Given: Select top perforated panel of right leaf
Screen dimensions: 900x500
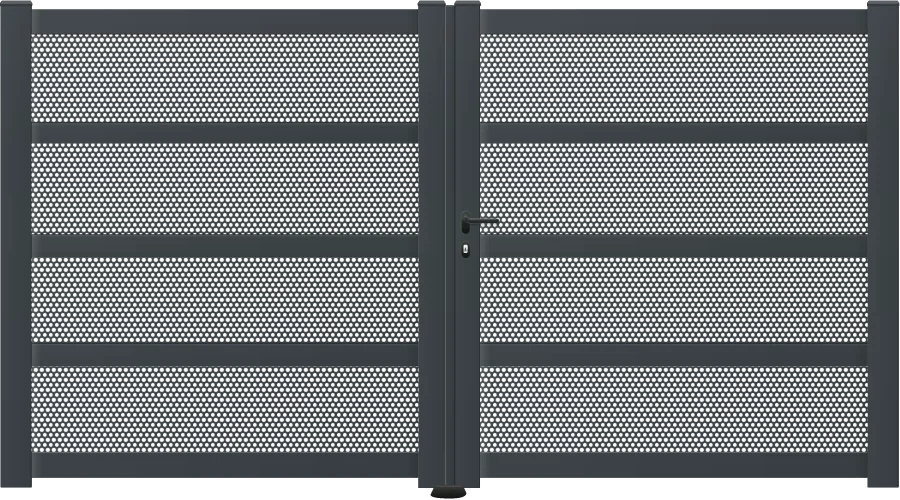Looking at the screenshot, I should point(674,78).
